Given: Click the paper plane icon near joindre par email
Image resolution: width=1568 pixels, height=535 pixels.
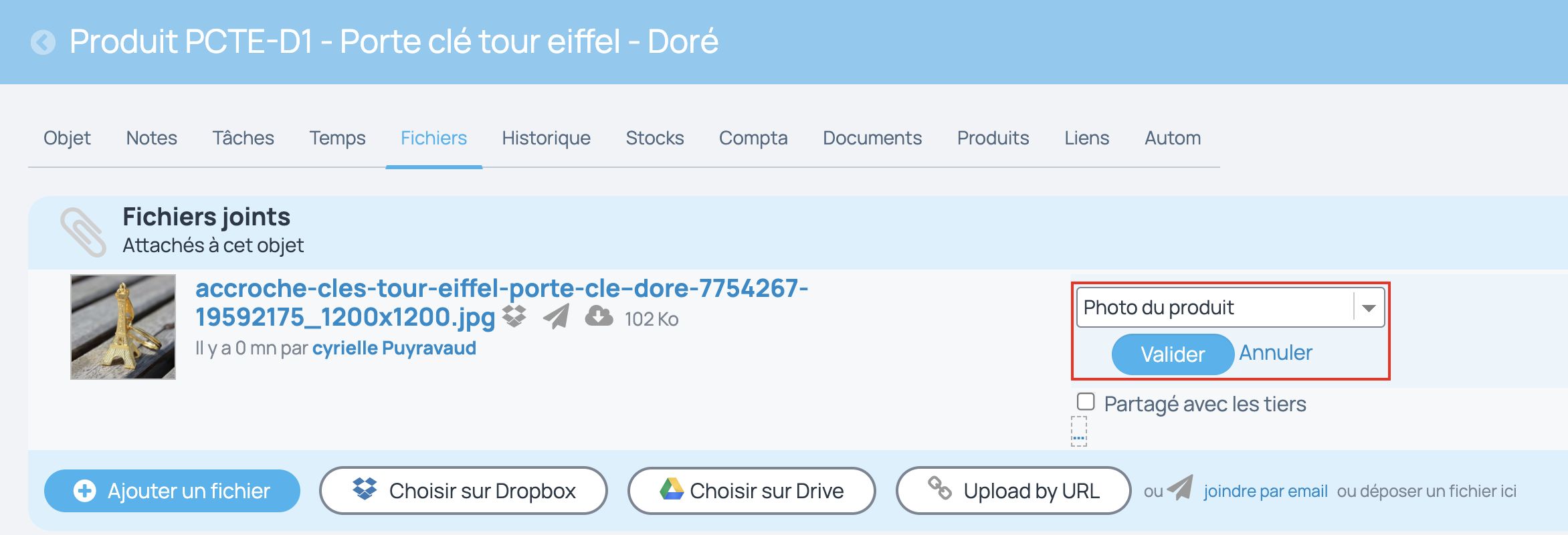Looking at the screenshot, I should click(1180, 488).
